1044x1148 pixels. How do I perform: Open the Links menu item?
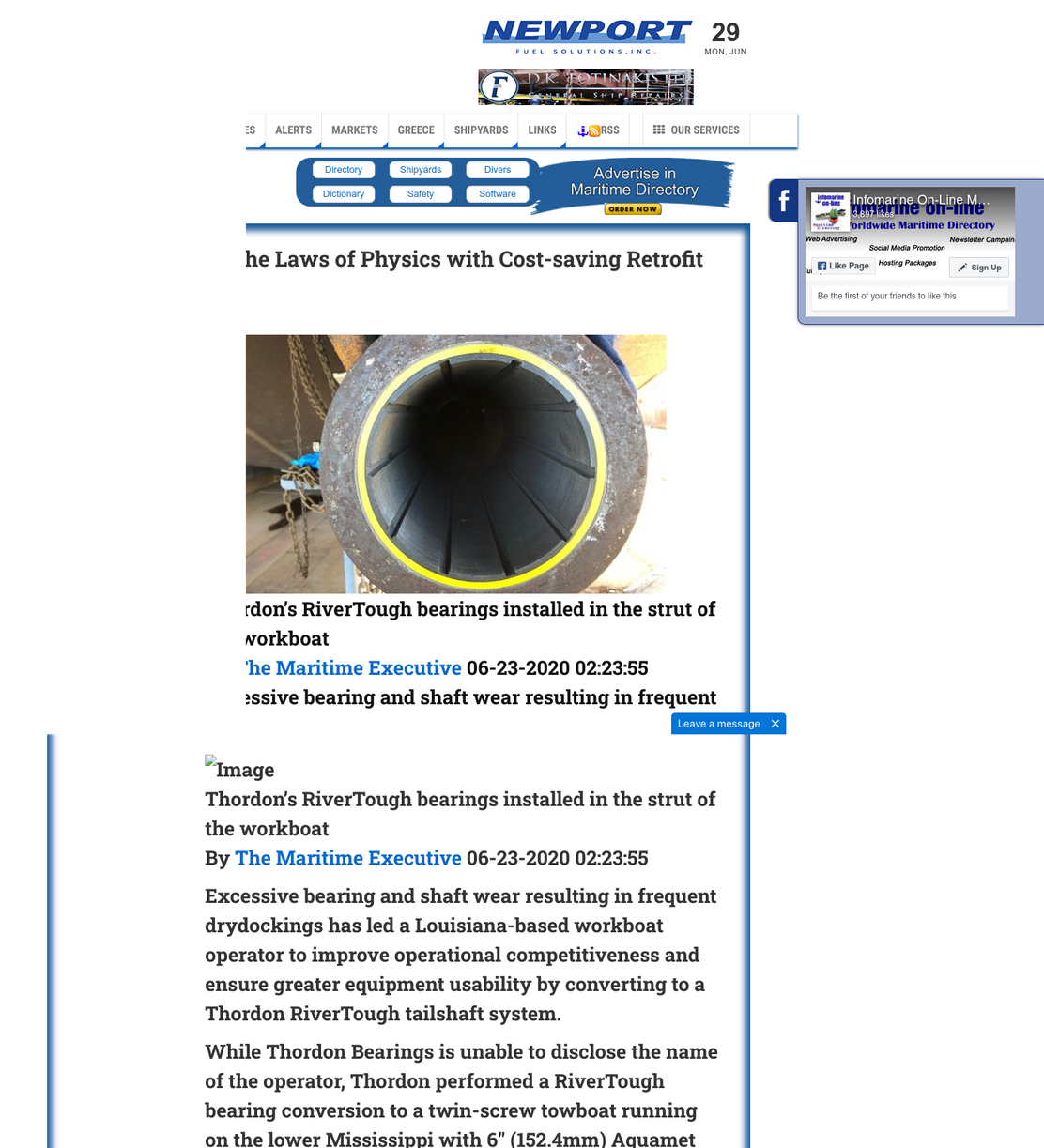point(542,130)
